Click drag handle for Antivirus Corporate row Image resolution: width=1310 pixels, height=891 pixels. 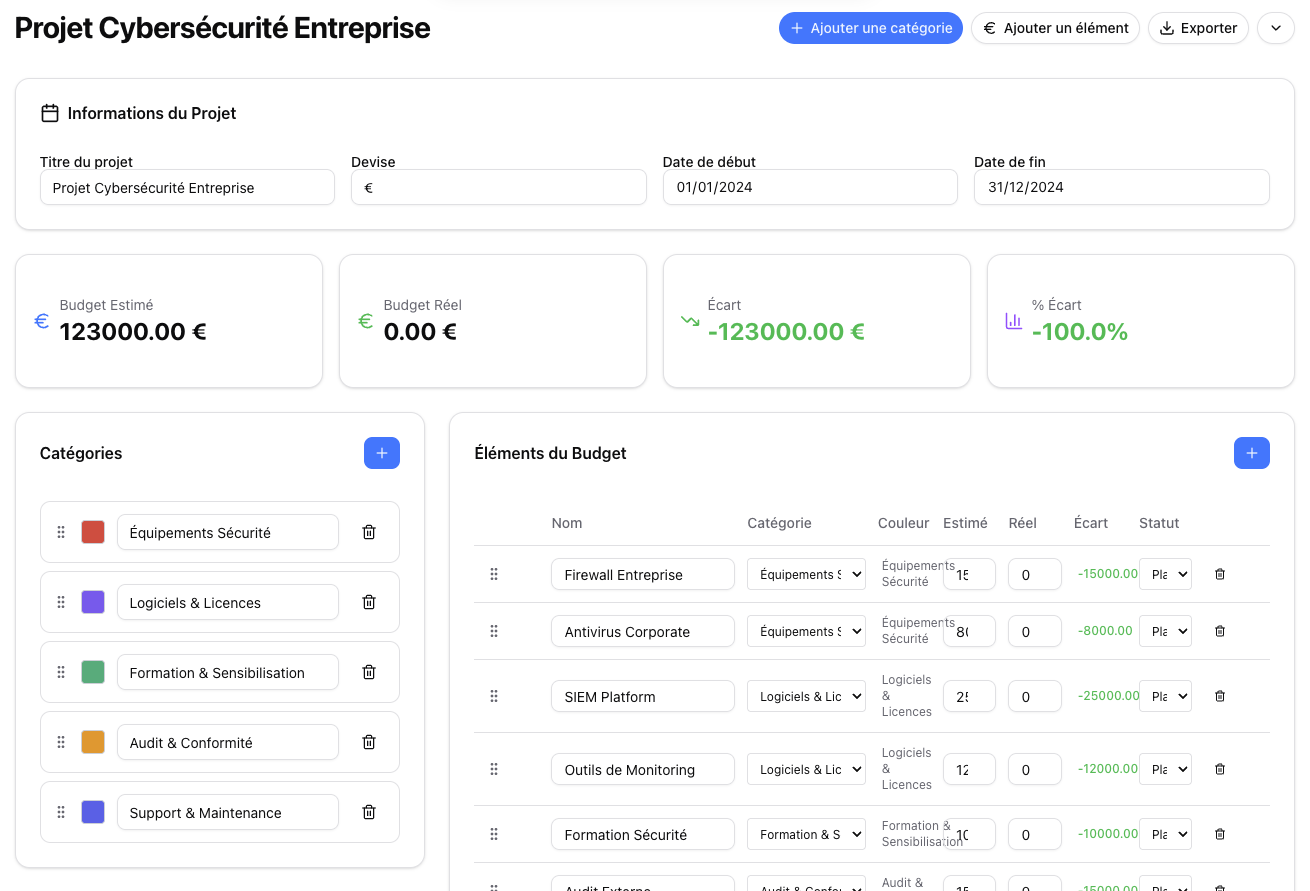(x=494, y=631)
